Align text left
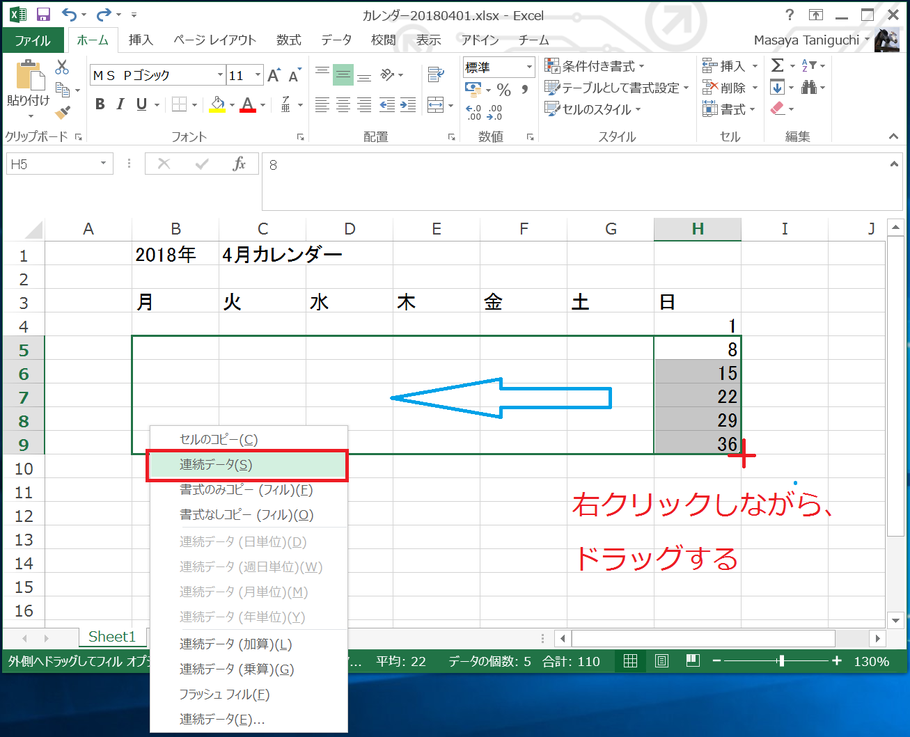 322,104
